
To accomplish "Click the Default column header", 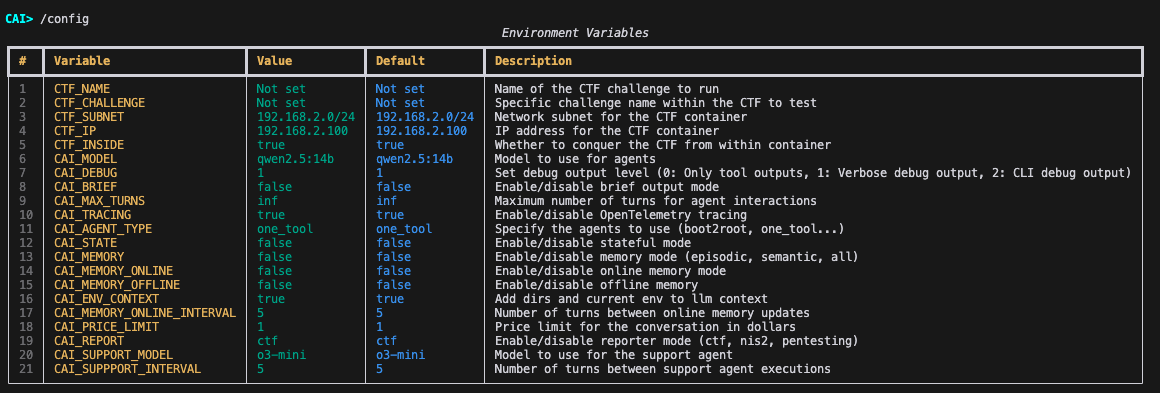I will coord(400,61).
